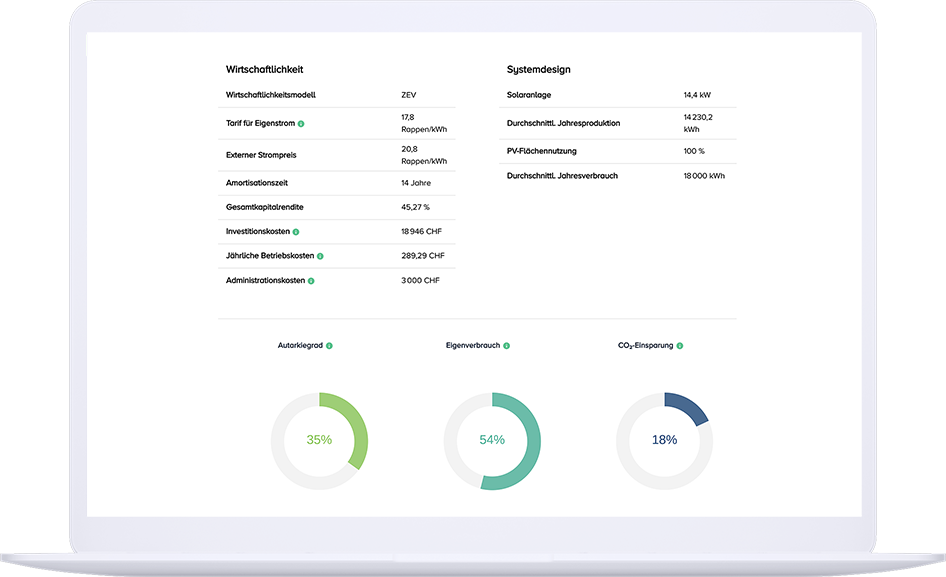The height and width of the screenshot is (577, 946).
Task: Select the Wirtschaftlichkeit heading
Action: pos(264,69)
